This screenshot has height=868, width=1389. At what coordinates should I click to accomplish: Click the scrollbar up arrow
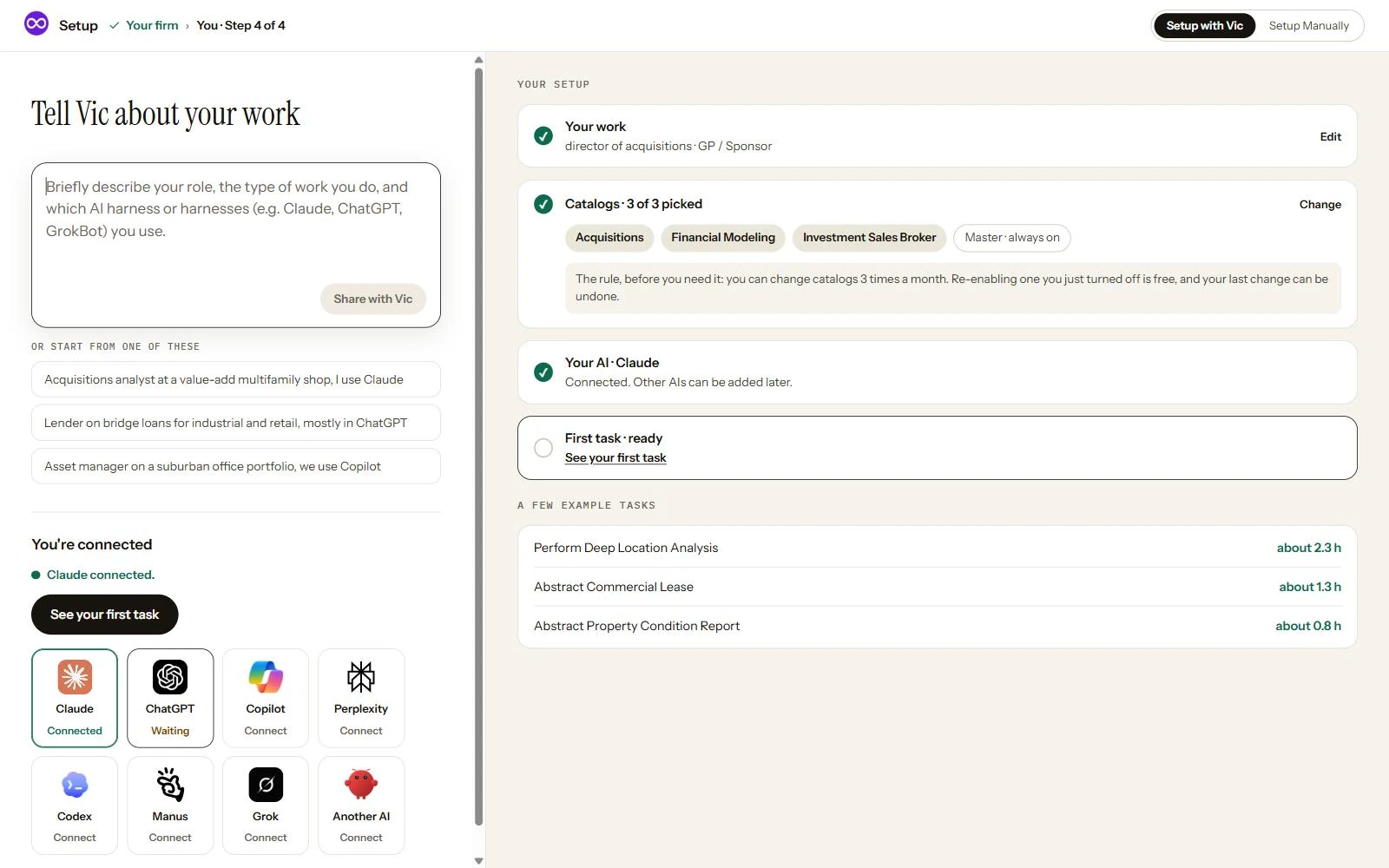(478, 60)
